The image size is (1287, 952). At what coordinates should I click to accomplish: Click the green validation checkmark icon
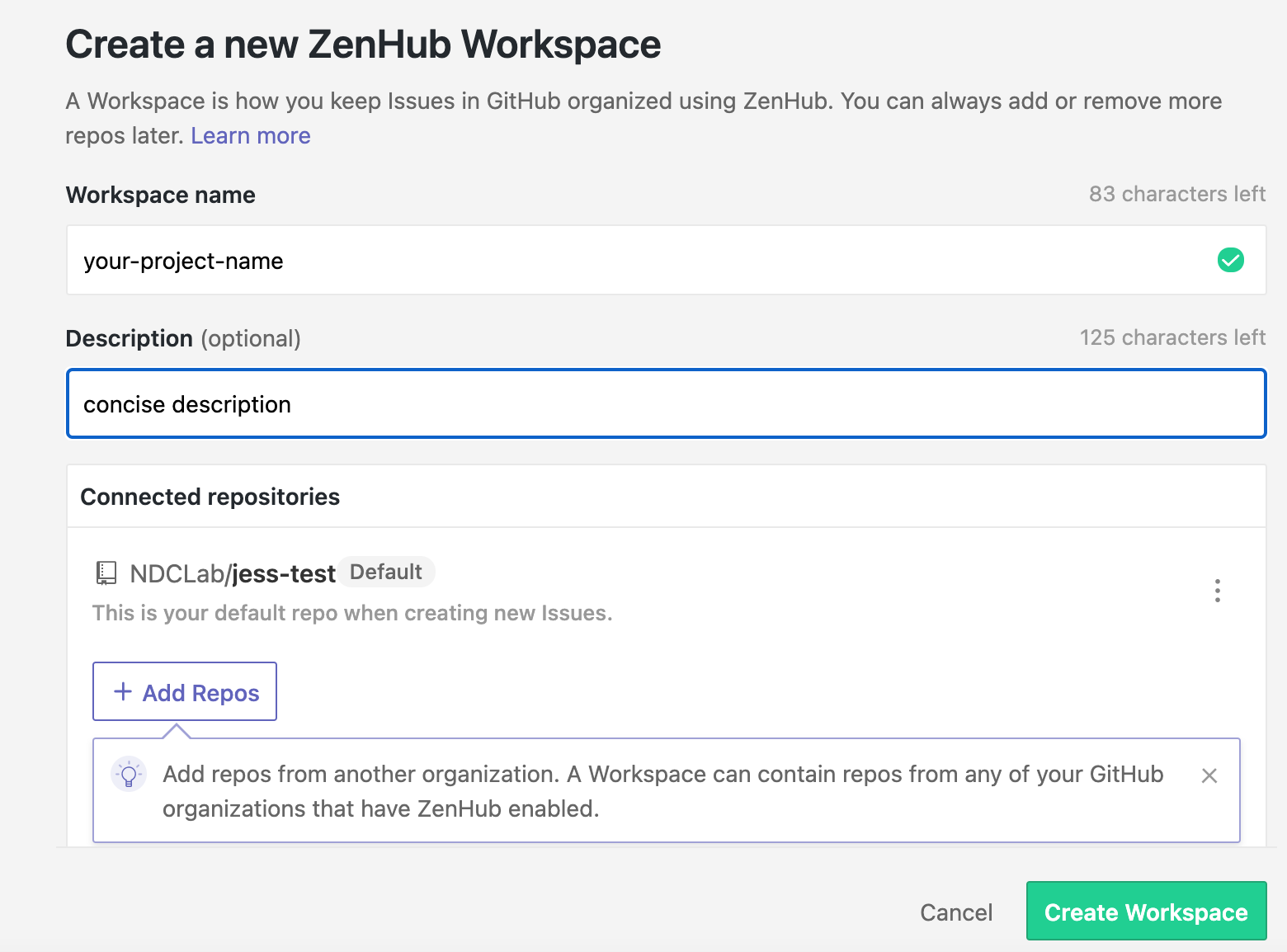click(x=1230, y=261)
